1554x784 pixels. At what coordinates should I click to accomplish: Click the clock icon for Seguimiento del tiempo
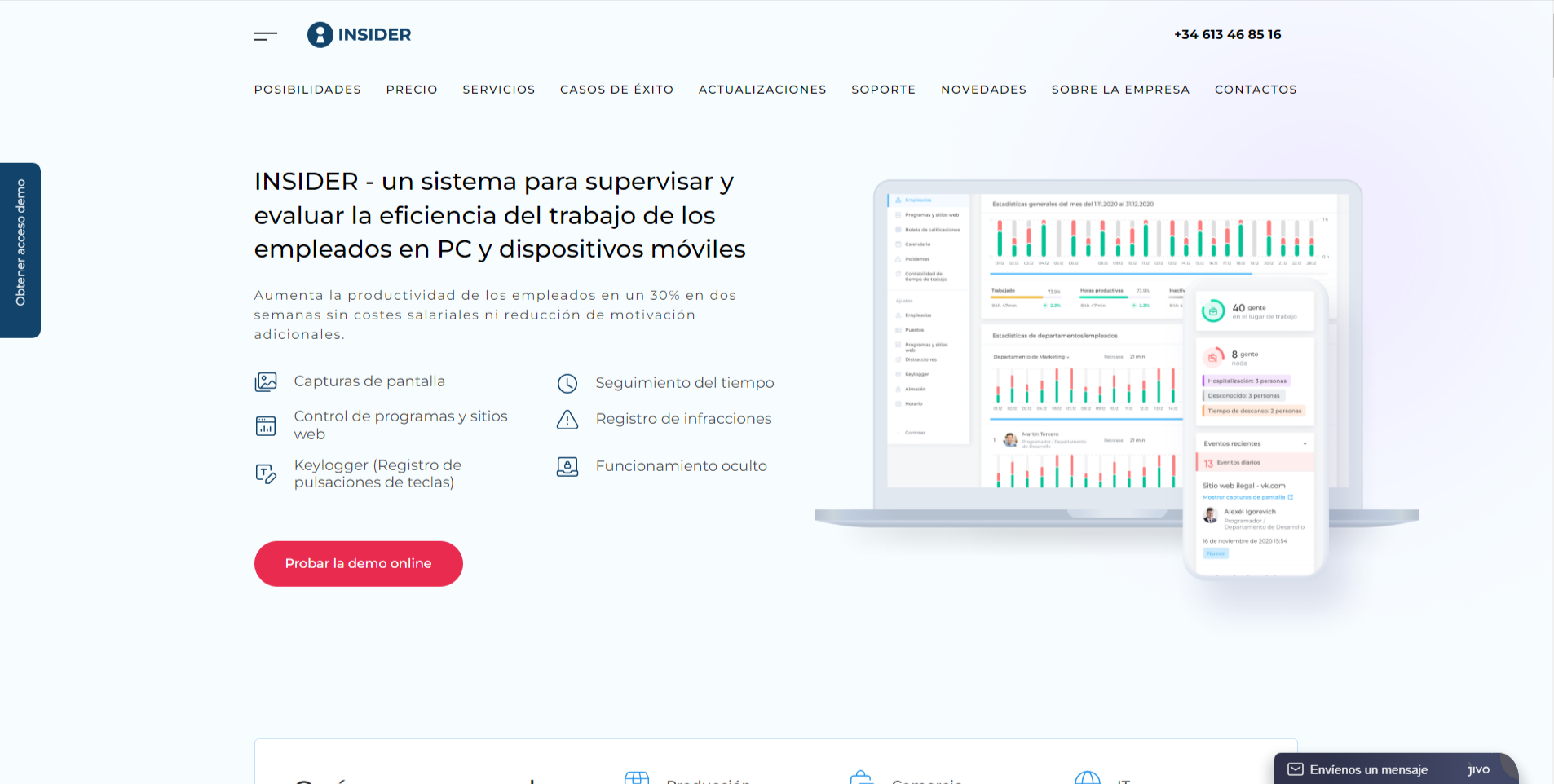click(x=567, y=383)
